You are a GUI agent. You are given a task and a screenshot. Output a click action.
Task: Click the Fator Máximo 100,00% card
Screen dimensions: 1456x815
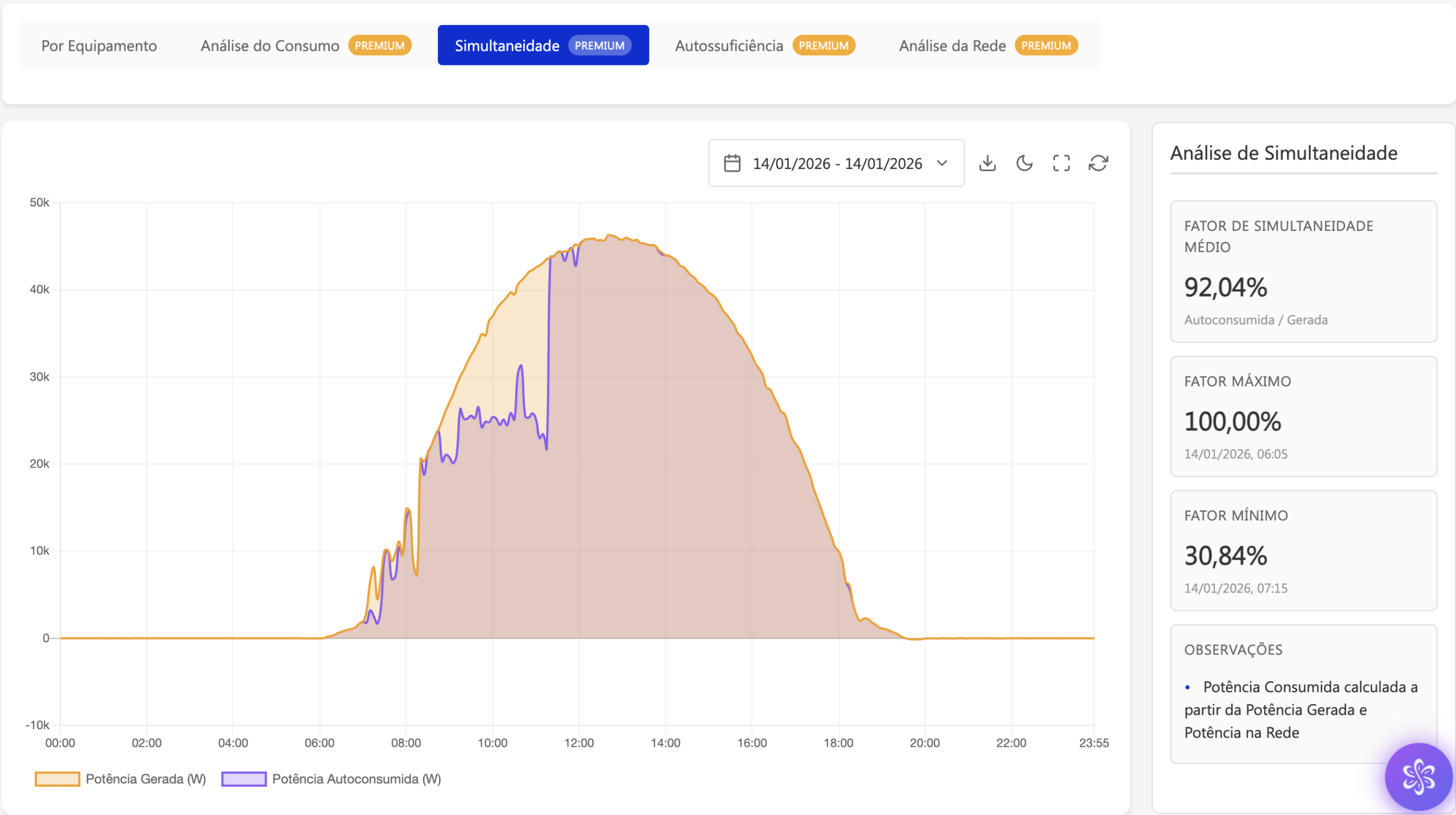(x=1303, y=416)
